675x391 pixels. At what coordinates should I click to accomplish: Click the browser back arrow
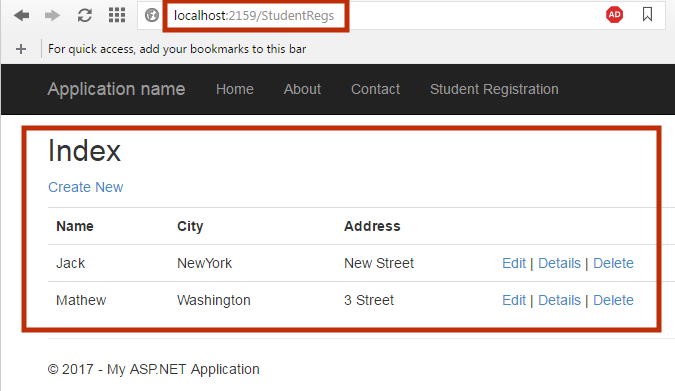coord(22,16)
